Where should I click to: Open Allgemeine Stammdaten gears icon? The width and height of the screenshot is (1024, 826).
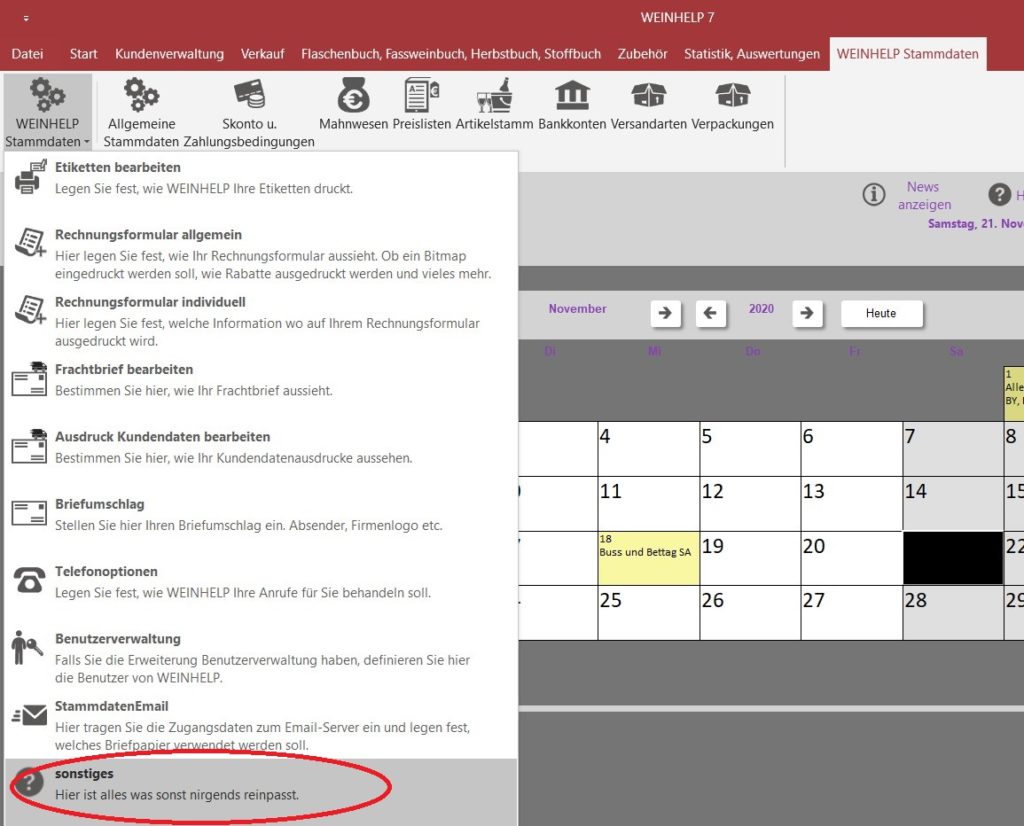coord(141,97)
